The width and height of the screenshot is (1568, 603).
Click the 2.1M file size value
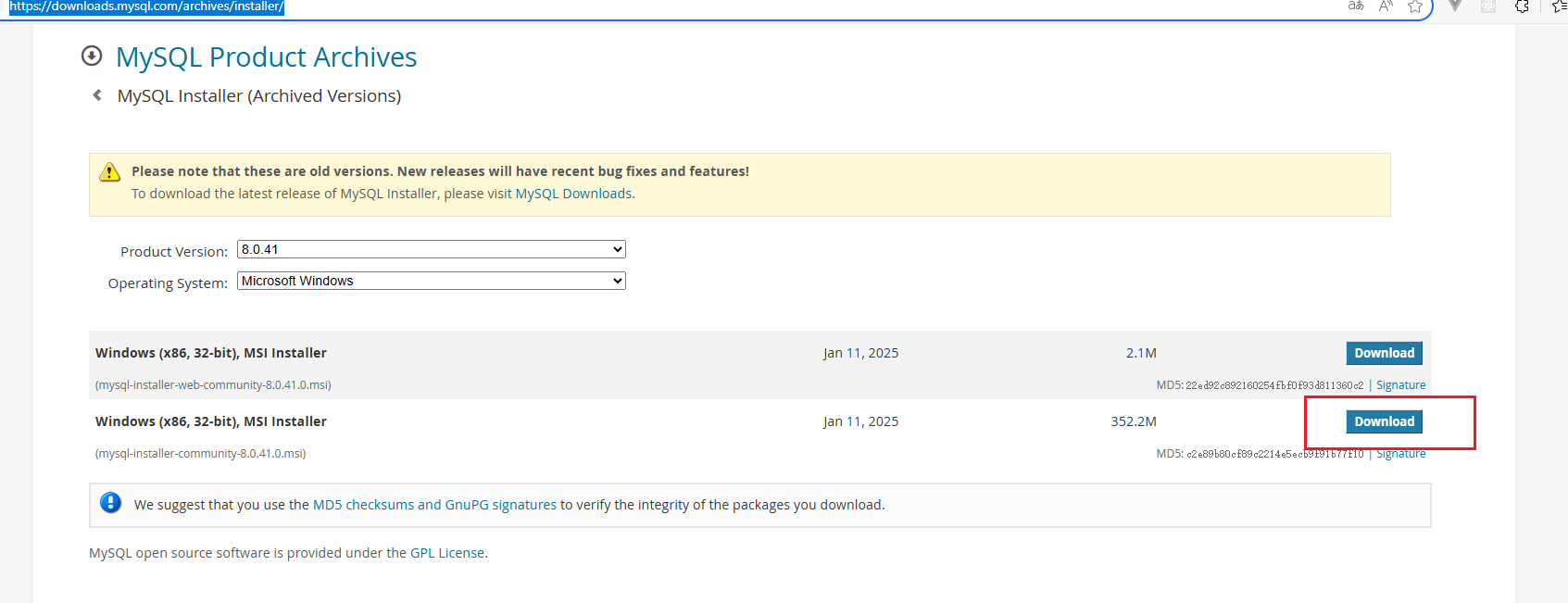[x=1141, y=353]
